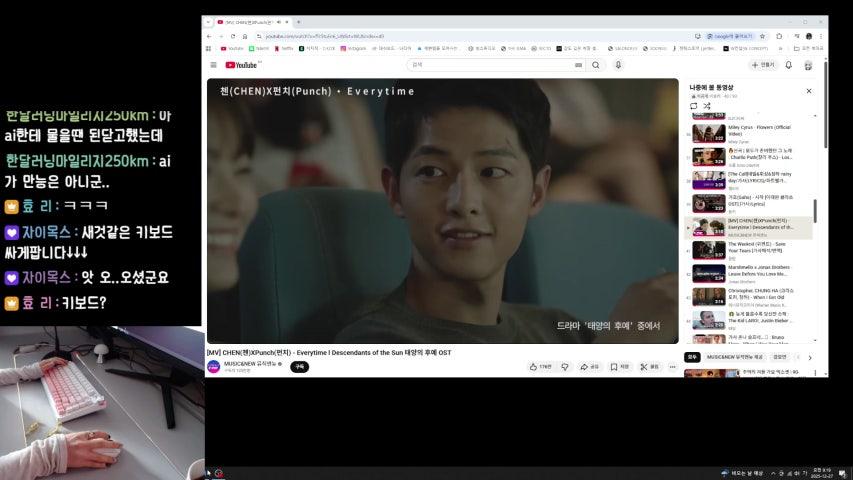
Task: Open the browser tab search dropdown arrow
Action: (x=208, y=22)
